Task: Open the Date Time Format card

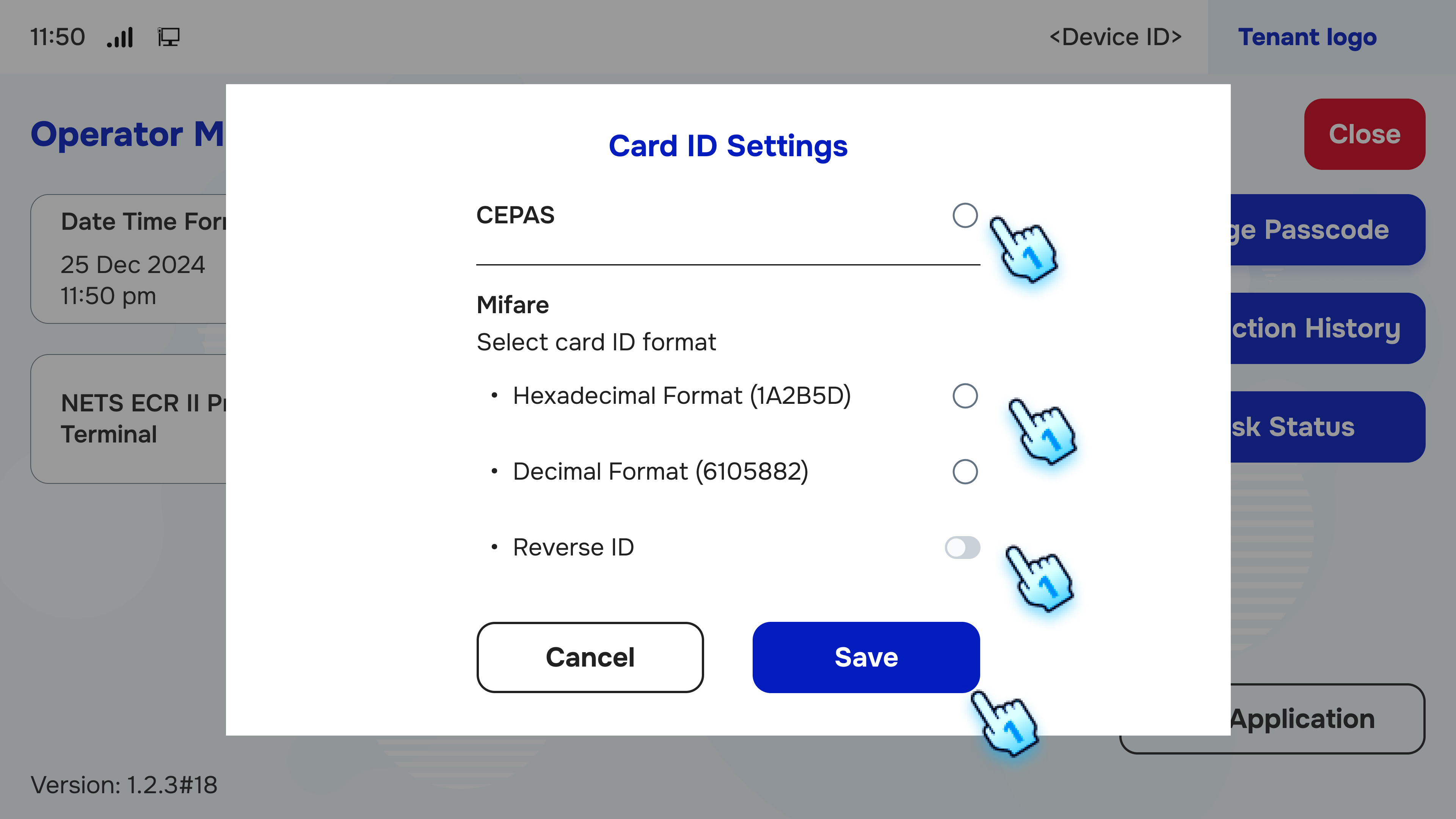Action: (129, 258)
